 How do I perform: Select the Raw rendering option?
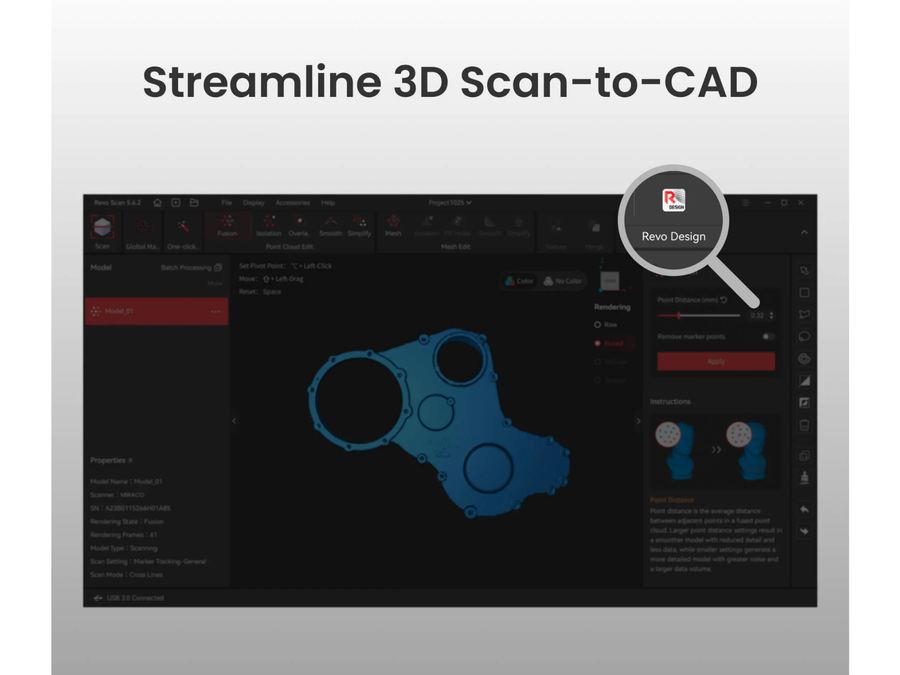pos(606,325)
